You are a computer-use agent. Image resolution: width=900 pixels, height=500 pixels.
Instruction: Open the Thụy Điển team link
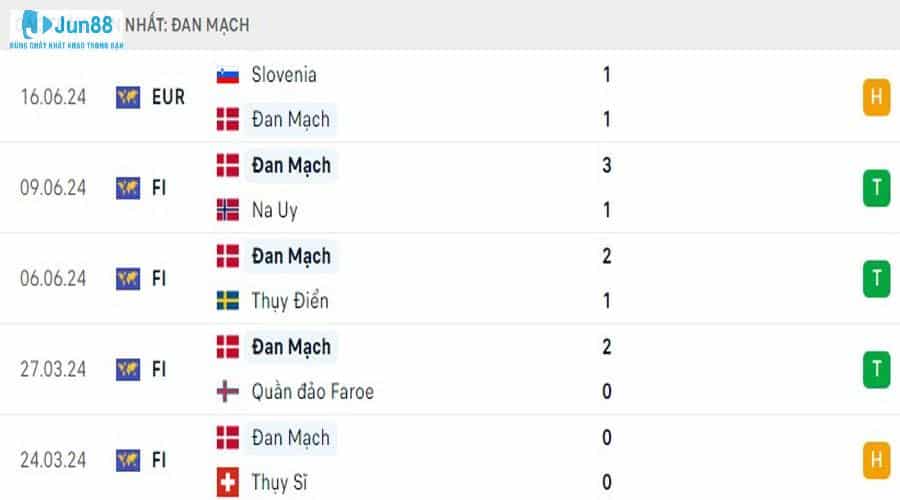pos(290,301)
